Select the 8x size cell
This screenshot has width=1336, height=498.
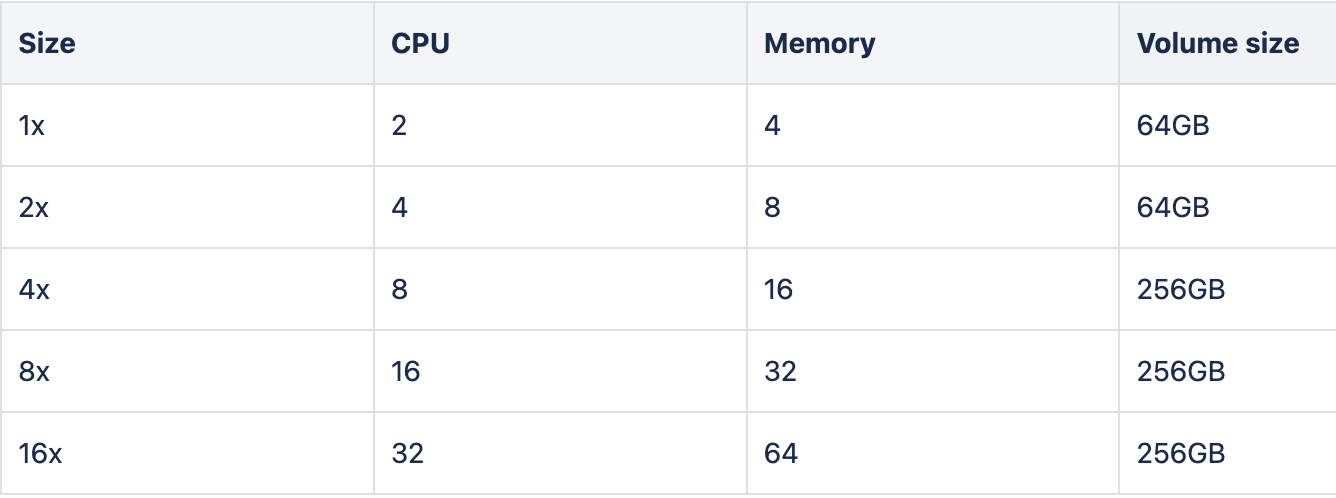point(34,372)
